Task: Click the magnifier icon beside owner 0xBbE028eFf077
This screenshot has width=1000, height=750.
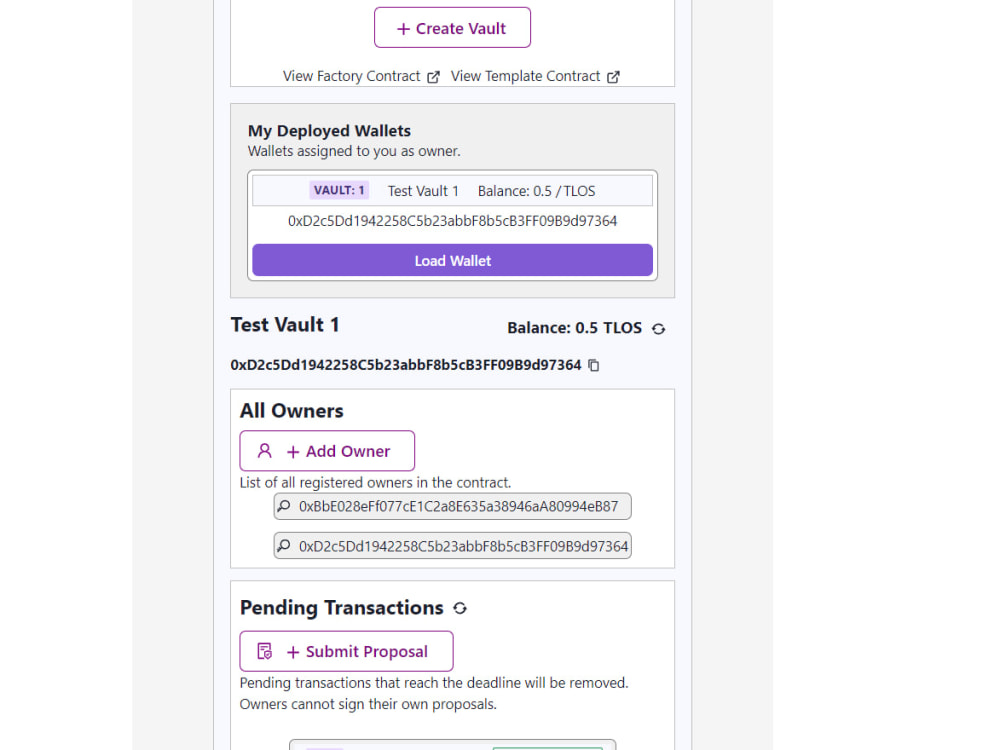Action: tap(283, 506)
